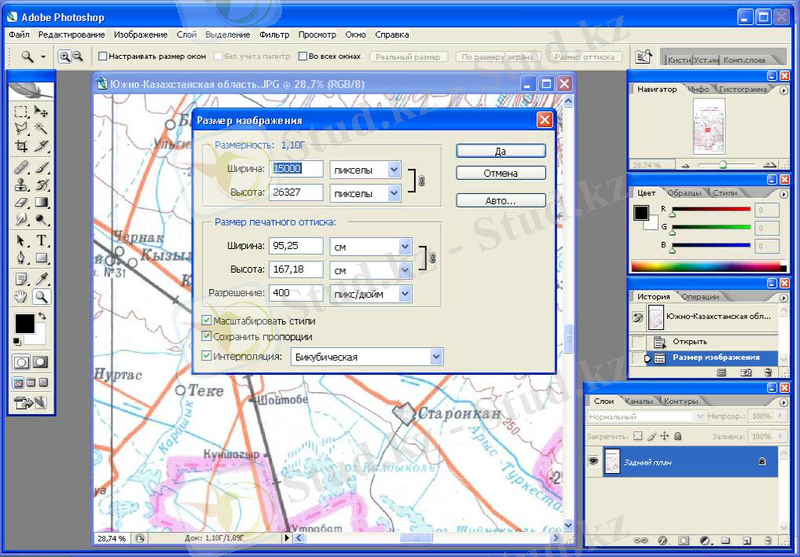The image size is (800, 557).
Task: Hide the Задний план layer via eye icon
Action: (594, 461)
